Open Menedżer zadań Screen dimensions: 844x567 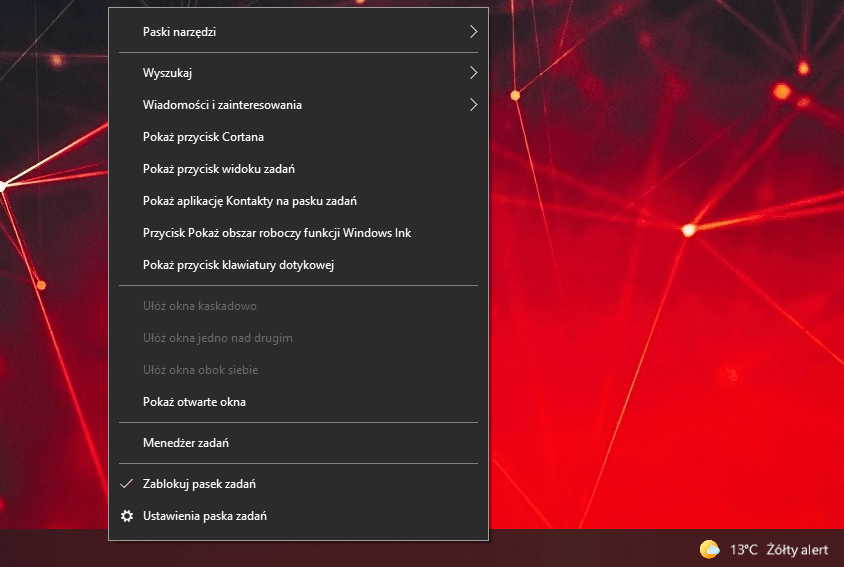(298, 443)
